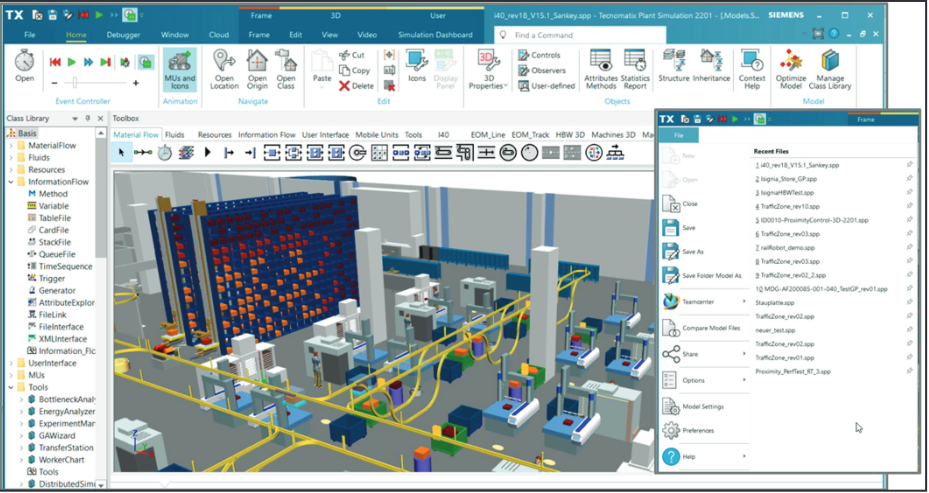Click the minus to decrease simulation speed

(54, 83)
